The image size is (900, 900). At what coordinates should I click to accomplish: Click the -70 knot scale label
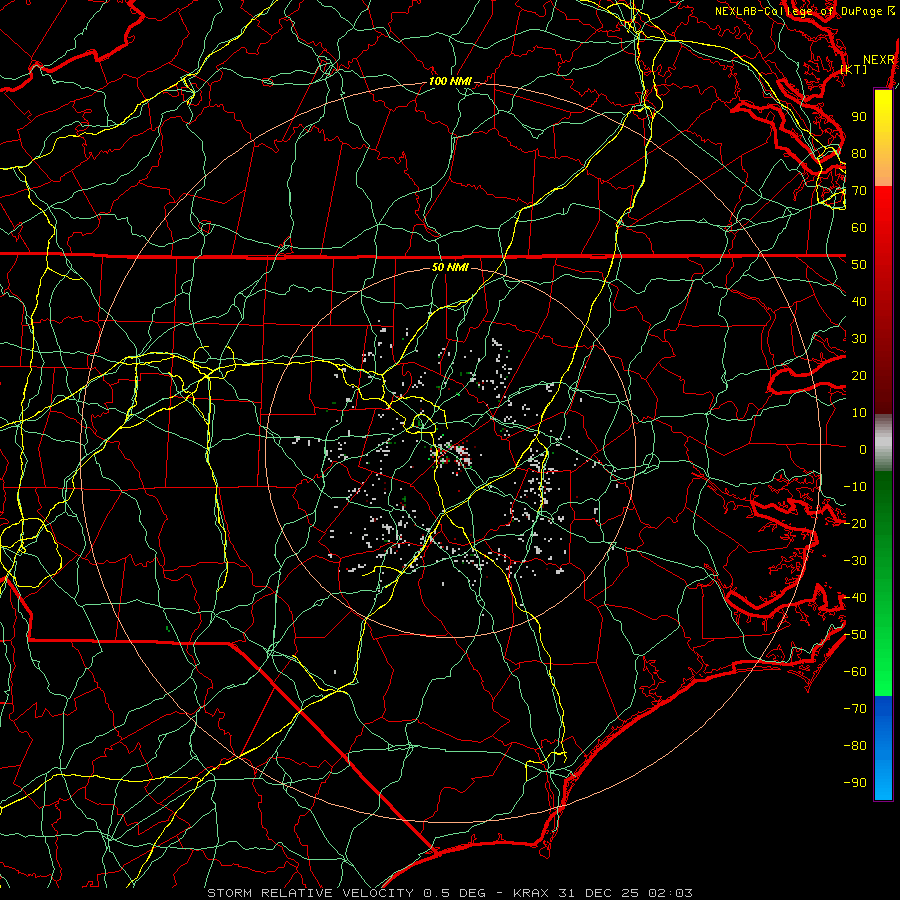point(855,709)
